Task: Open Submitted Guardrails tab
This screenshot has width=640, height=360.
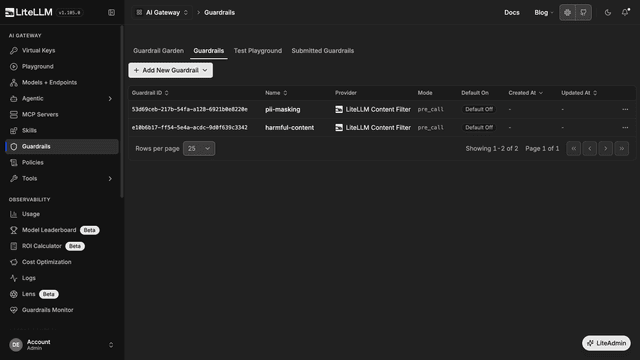Action: (x=322, y=51)
